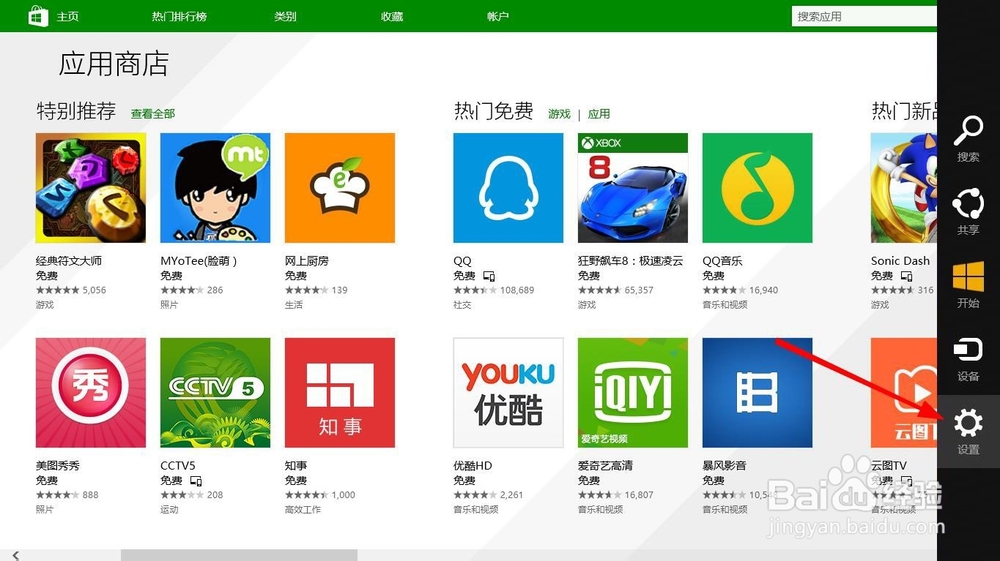Screen dimensions: 1000x561
Task: Click the 特别推荐 heading
Action: point(76,111)
